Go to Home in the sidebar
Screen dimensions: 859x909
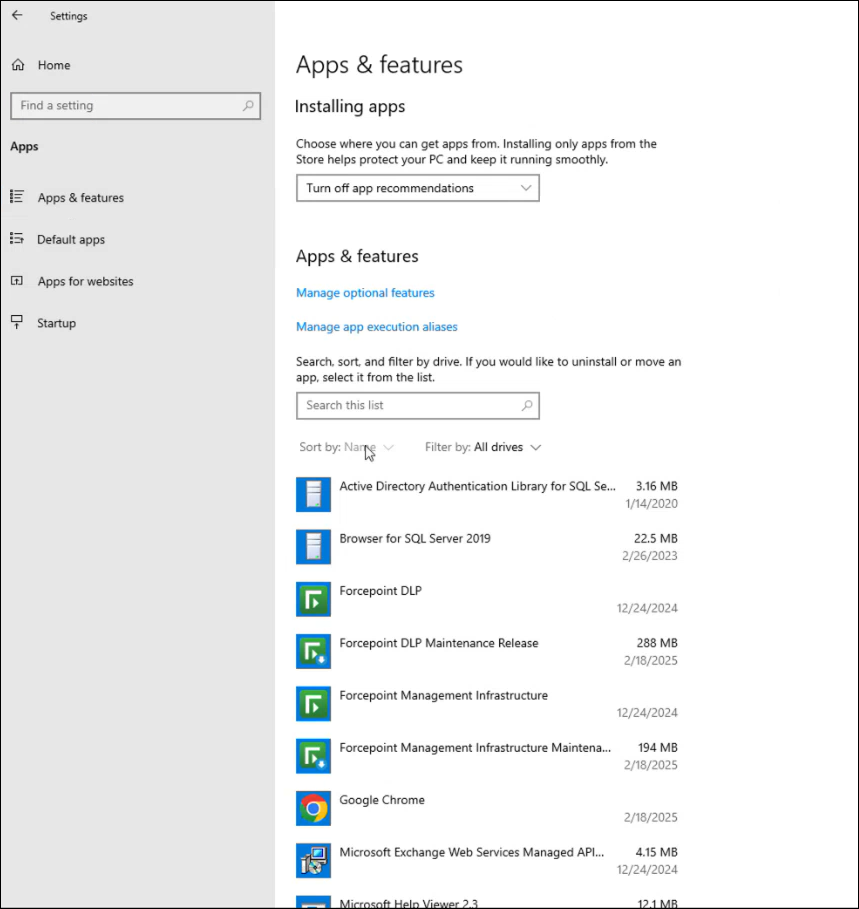click(53, 65)
